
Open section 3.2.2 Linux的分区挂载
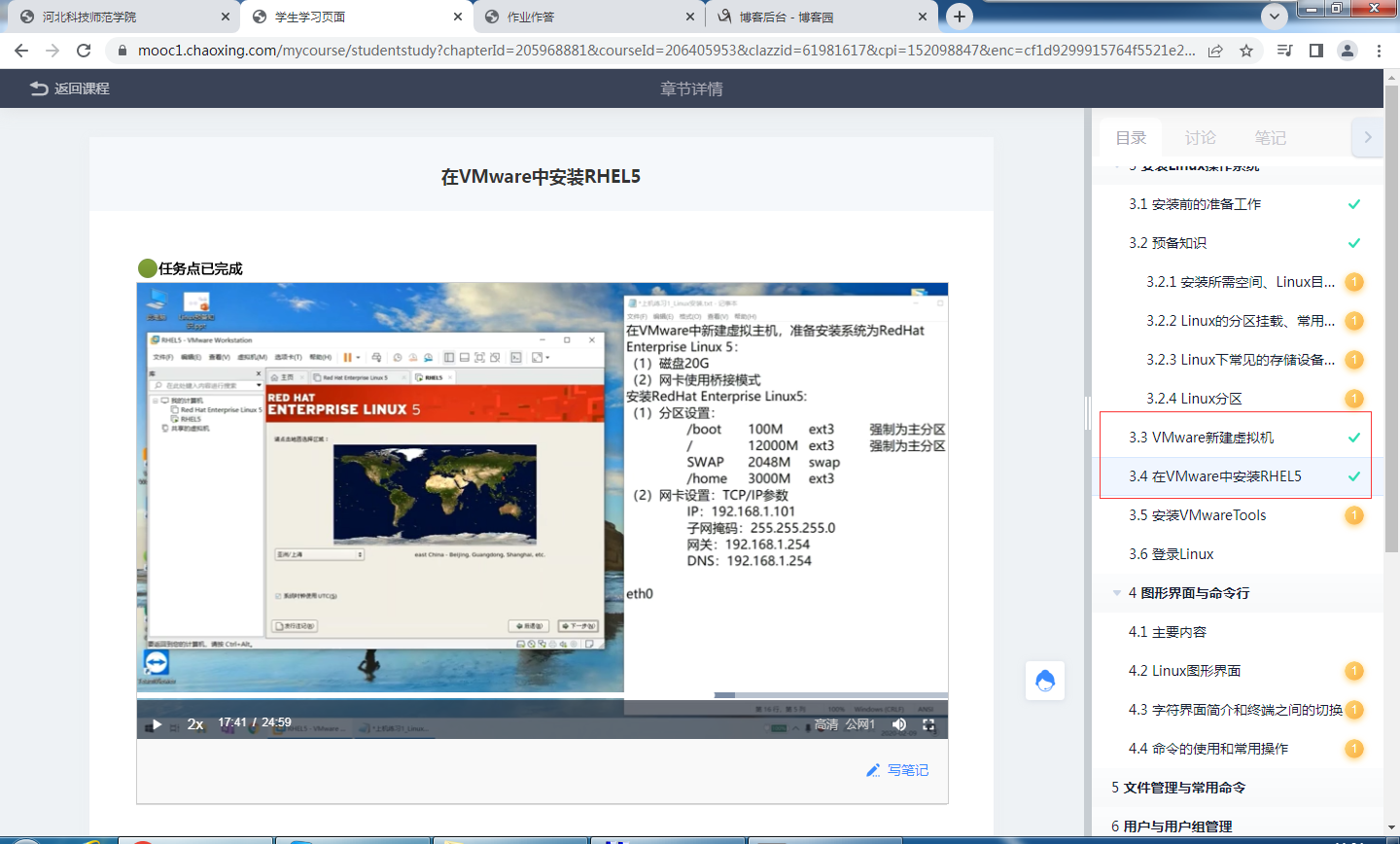tap(1241, 321)
